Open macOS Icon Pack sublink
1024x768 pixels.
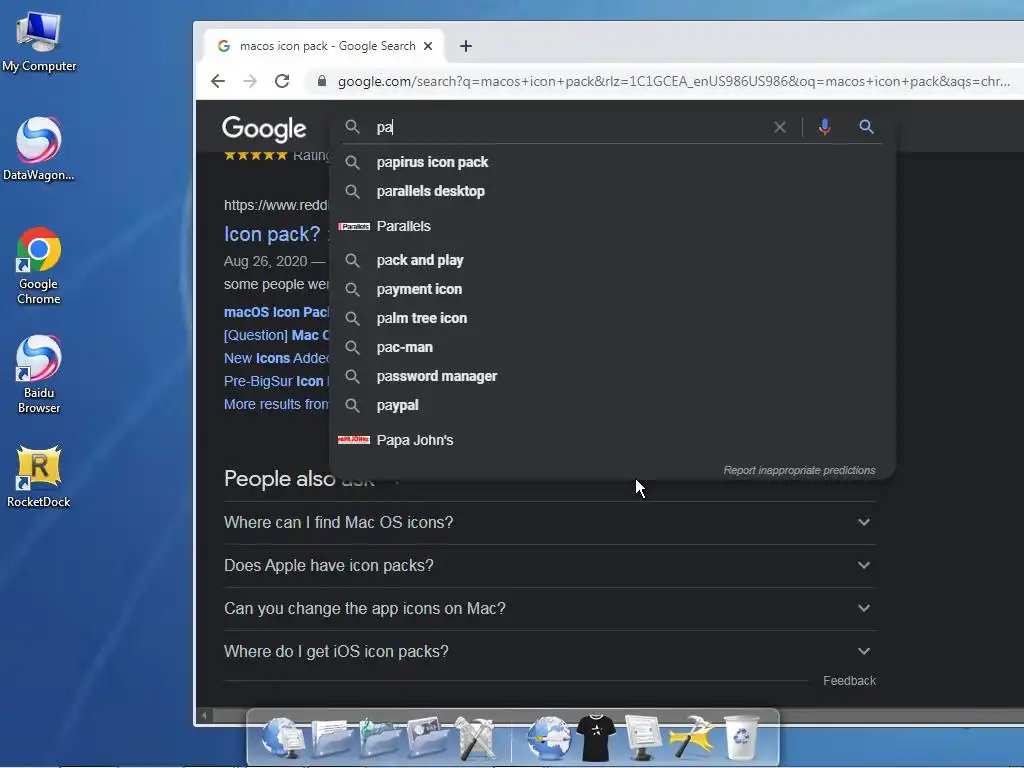pyautogui.click(x=276, y=312)
